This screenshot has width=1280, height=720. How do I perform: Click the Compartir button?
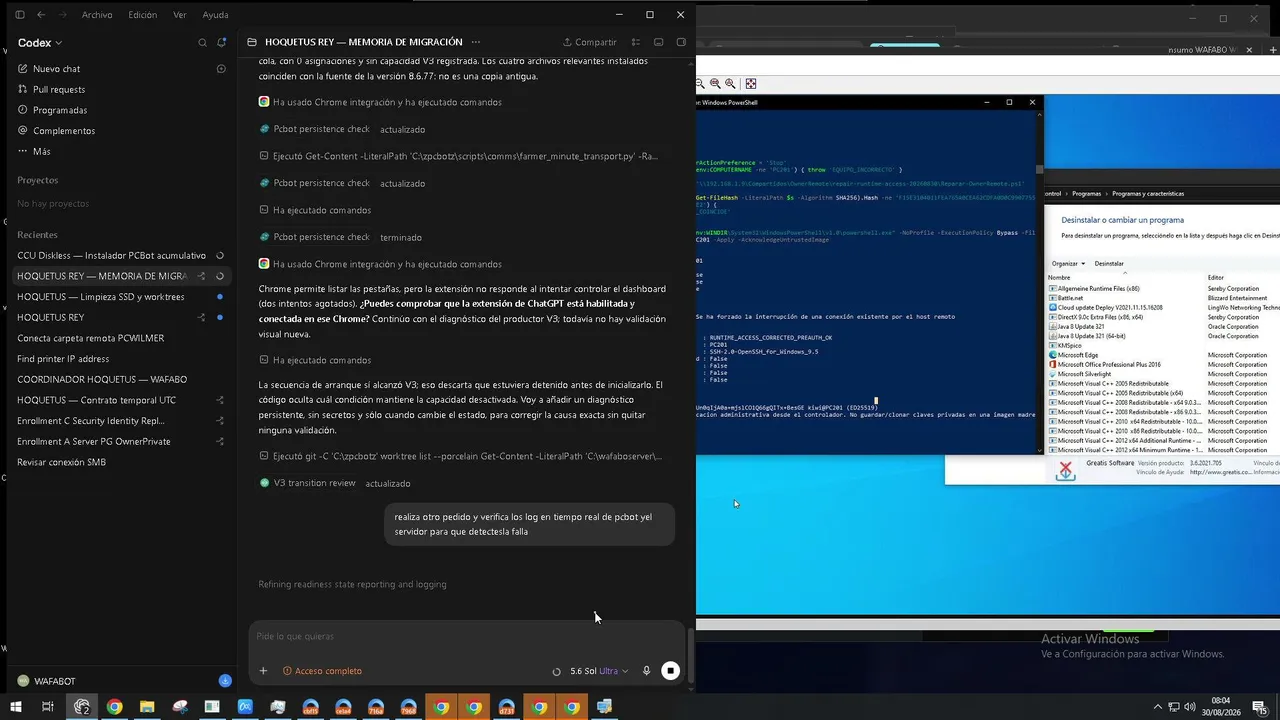click(x=590, y=42)
